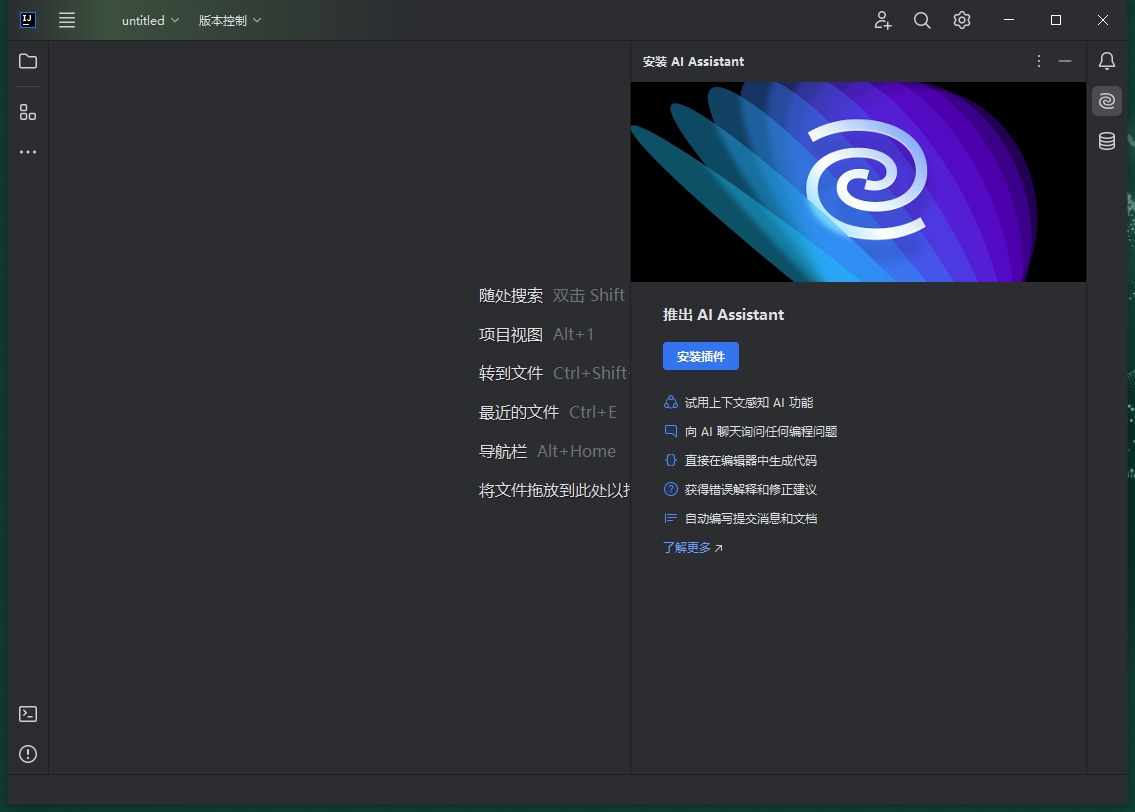This screenshot has height=812, width=1135.
Task: Open the untitled project dropdown
Action: pos(150,20)
